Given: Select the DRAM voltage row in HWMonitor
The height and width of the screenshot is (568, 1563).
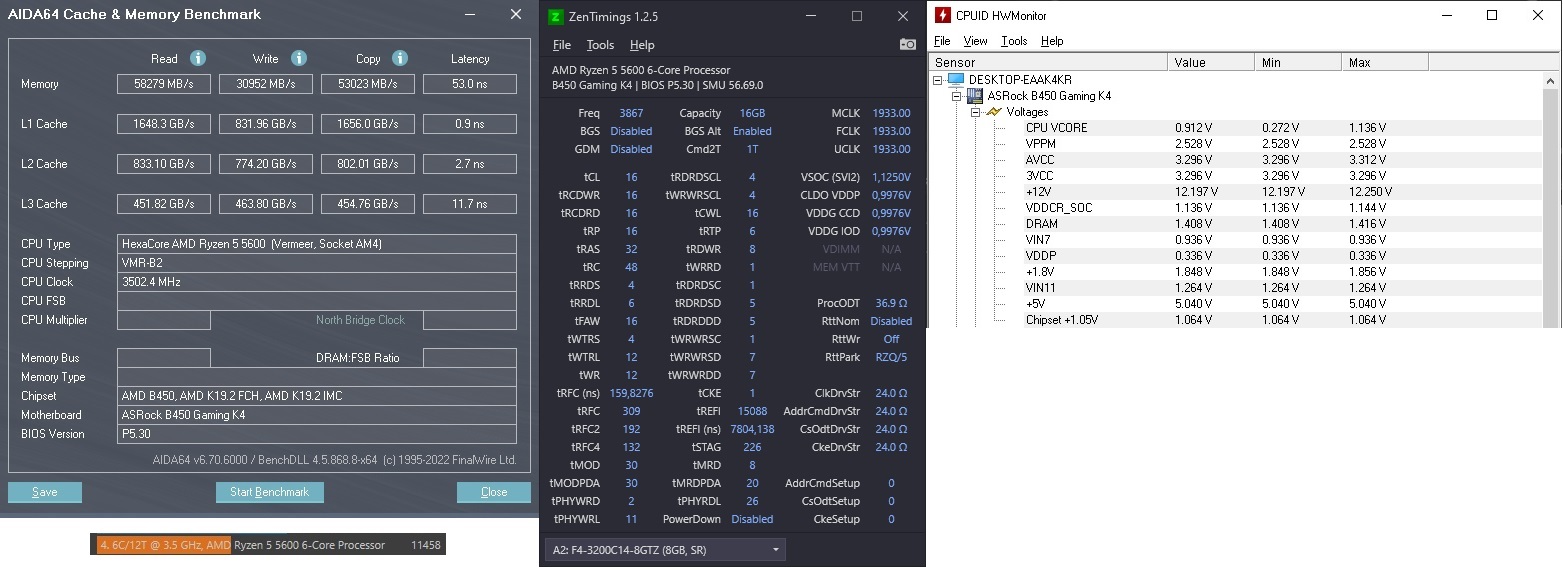Looking at the screenshot, I should (x=1235, y=224).
